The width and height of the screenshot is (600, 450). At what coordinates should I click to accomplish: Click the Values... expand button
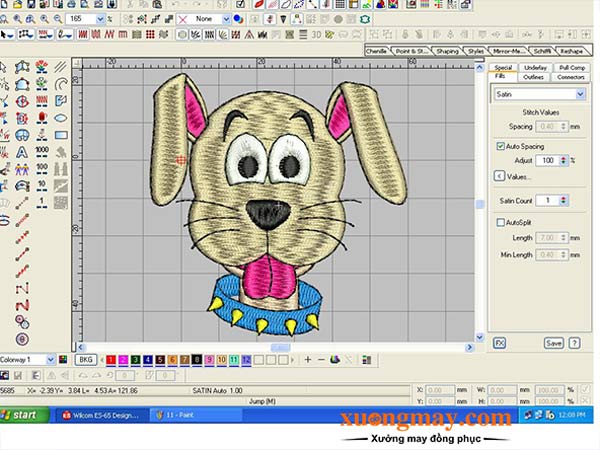coord(499,176)
